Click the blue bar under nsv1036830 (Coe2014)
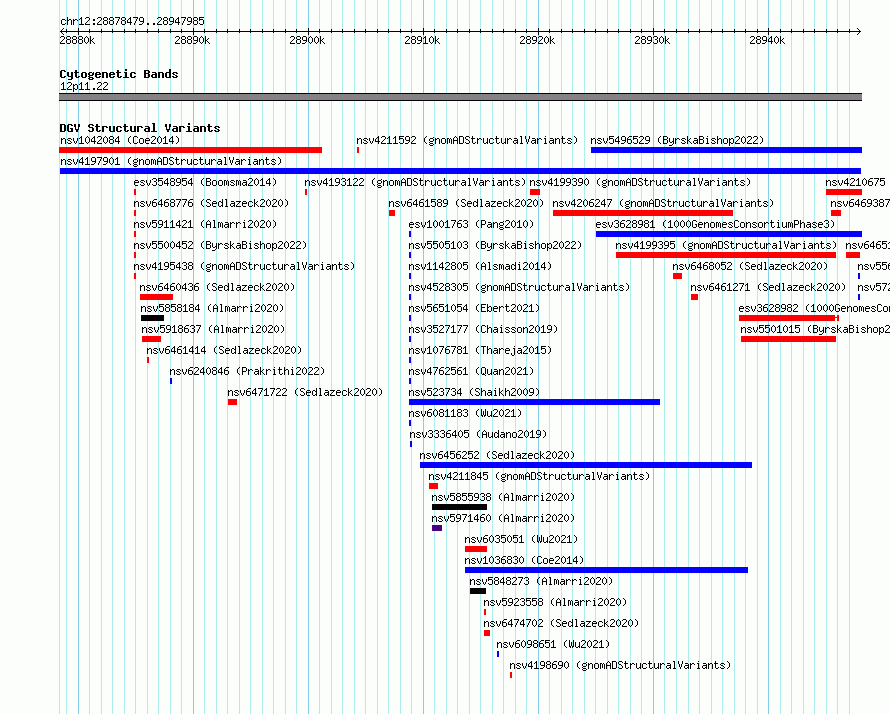Screen dimensions: 890x714 pos(606,570)
